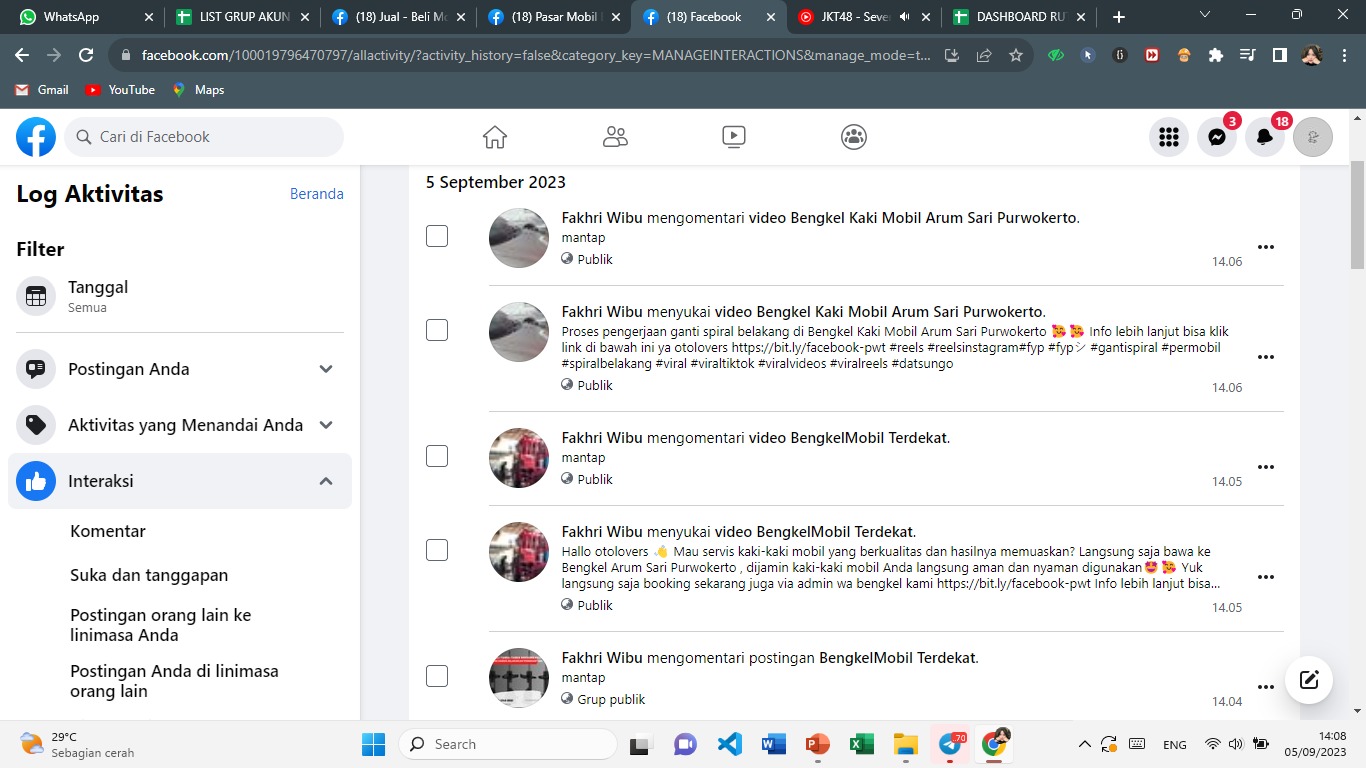Viewport: 1366px width, 768px height.
Task: Expand the Postingan Anda section chevron
Action: 326,369
